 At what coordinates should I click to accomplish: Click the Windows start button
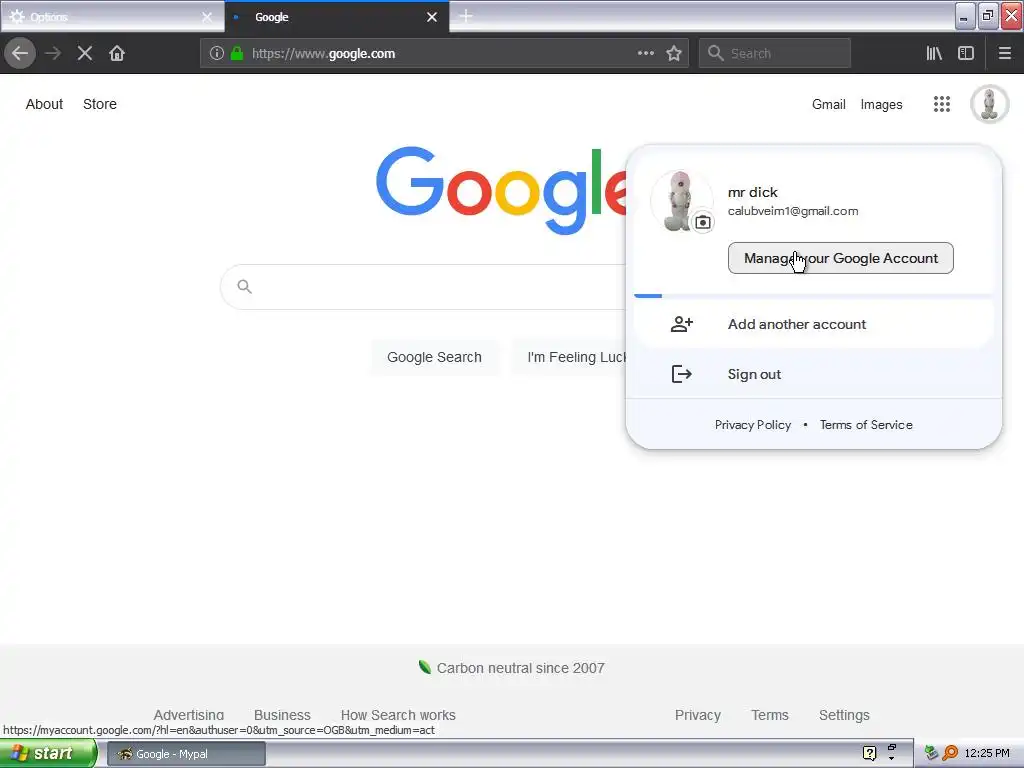tap(48, 753)
